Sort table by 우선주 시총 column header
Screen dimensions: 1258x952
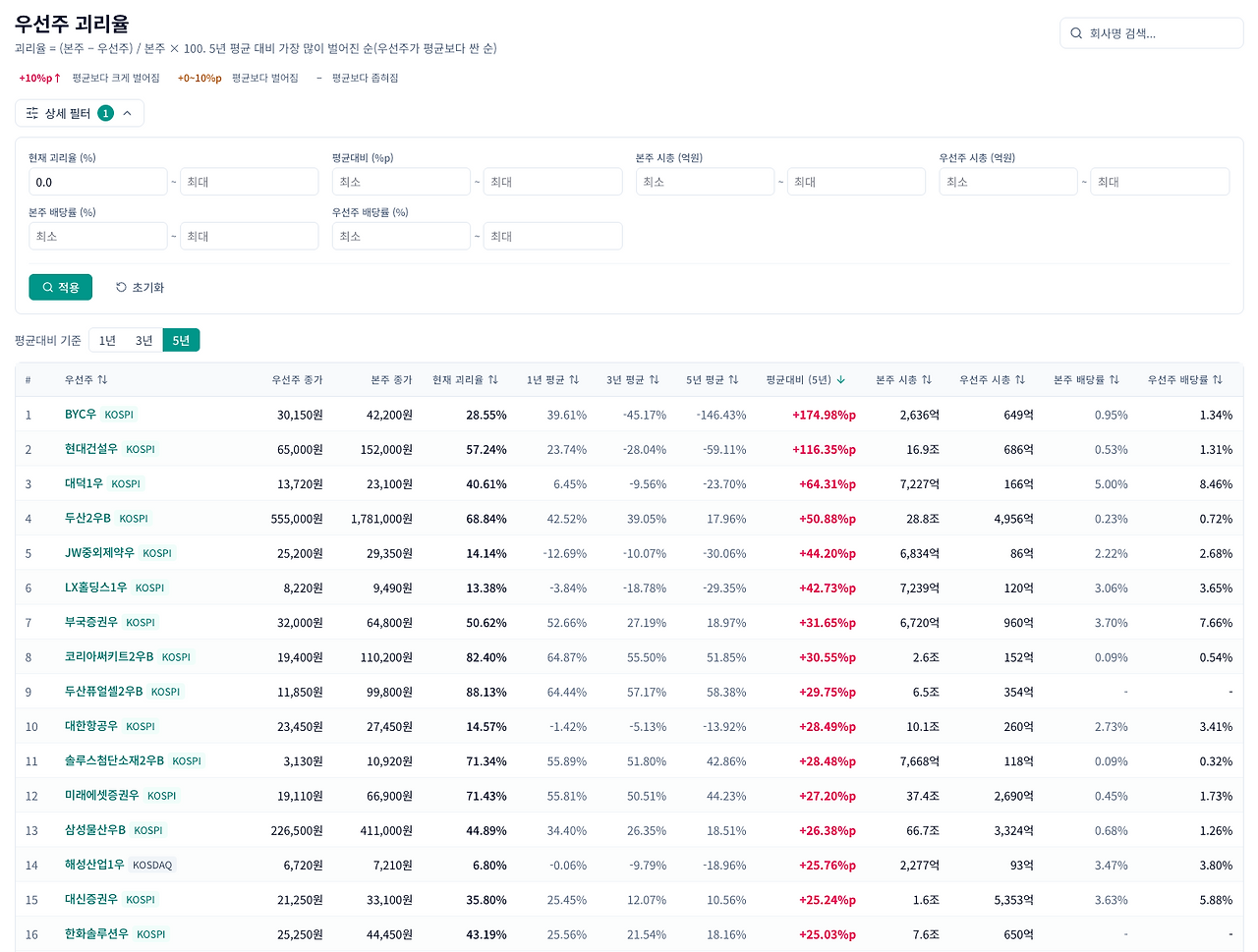[x=992, y=380]
